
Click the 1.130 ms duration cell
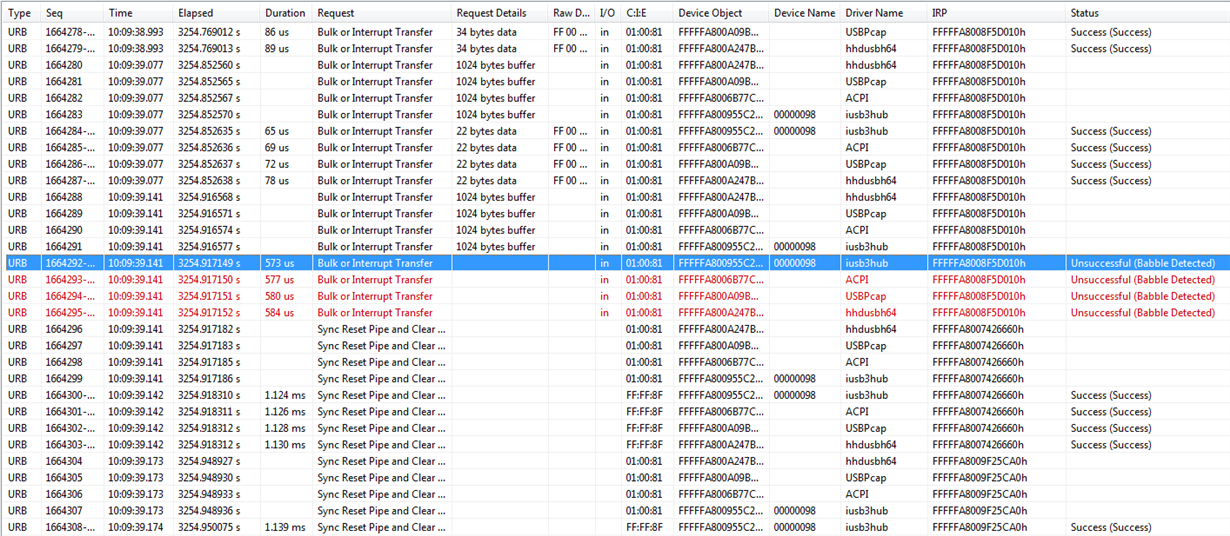coord(285,444)
